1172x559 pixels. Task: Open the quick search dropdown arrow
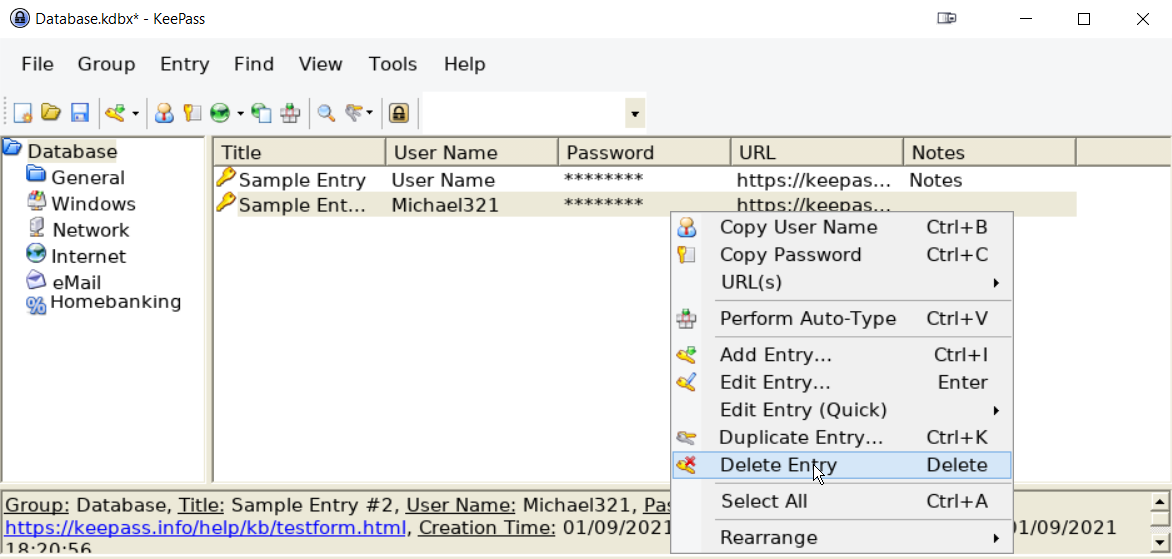pos(635,114)
